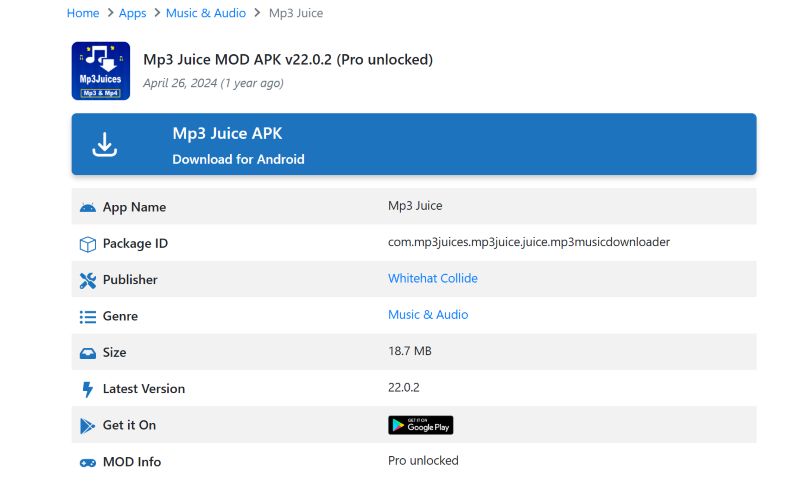Screen dimensions: 800x487
Task: Click the wrench tools icon beside Publisher
Action: [87, 280]
